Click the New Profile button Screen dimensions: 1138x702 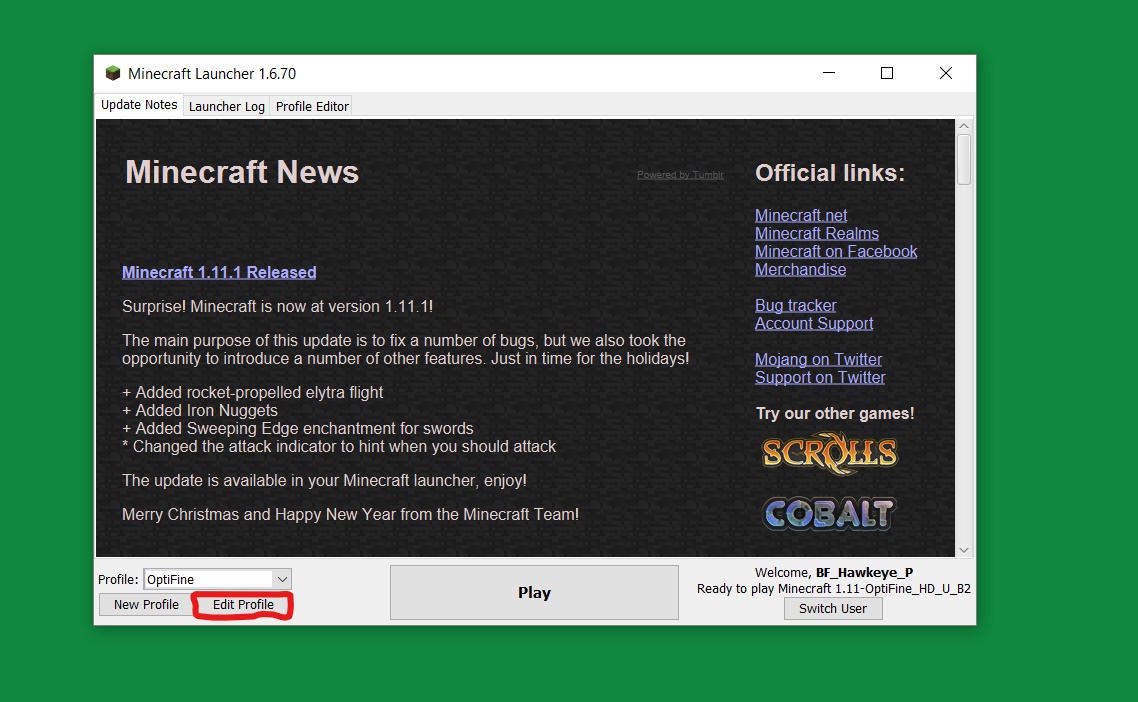point(146,605)
